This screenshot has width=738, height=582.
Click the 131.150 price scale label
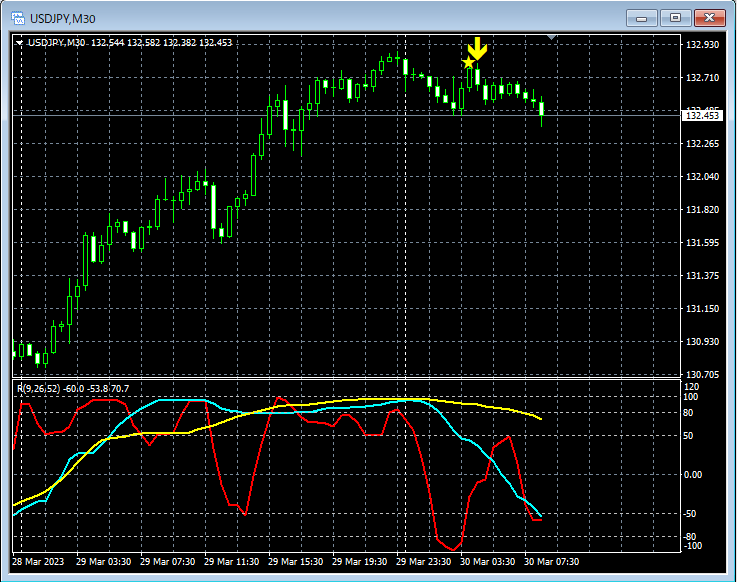tap(702, 309)
